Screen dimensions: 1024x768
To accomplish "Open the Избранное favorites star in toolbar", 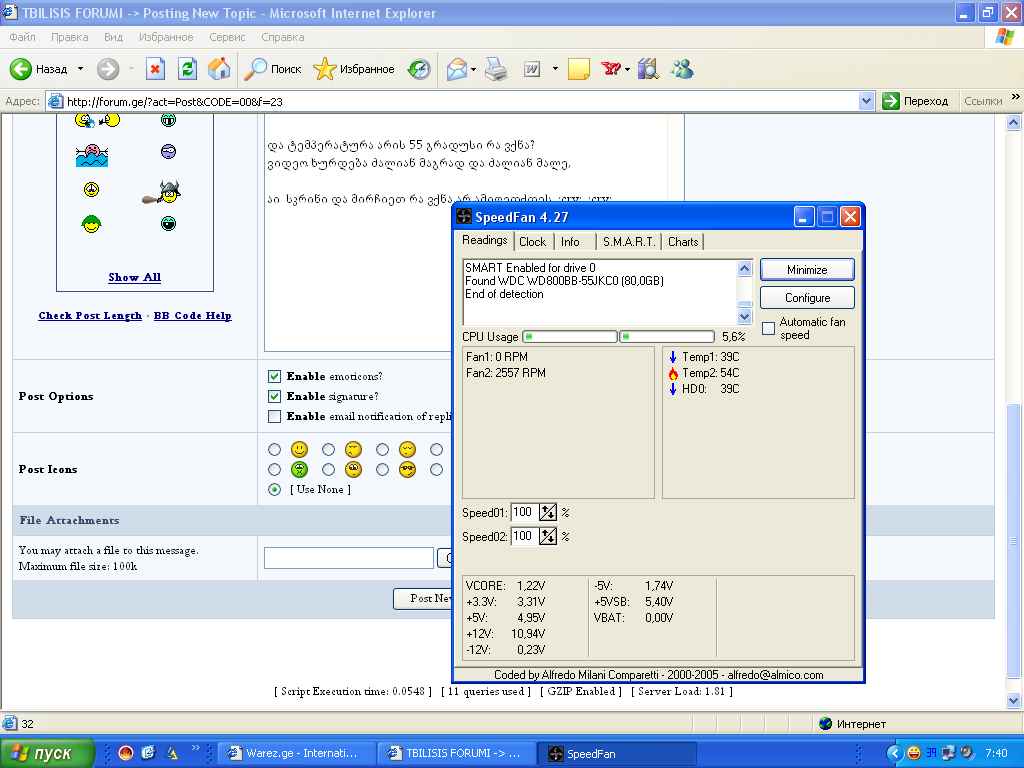I will coord(354,69).
